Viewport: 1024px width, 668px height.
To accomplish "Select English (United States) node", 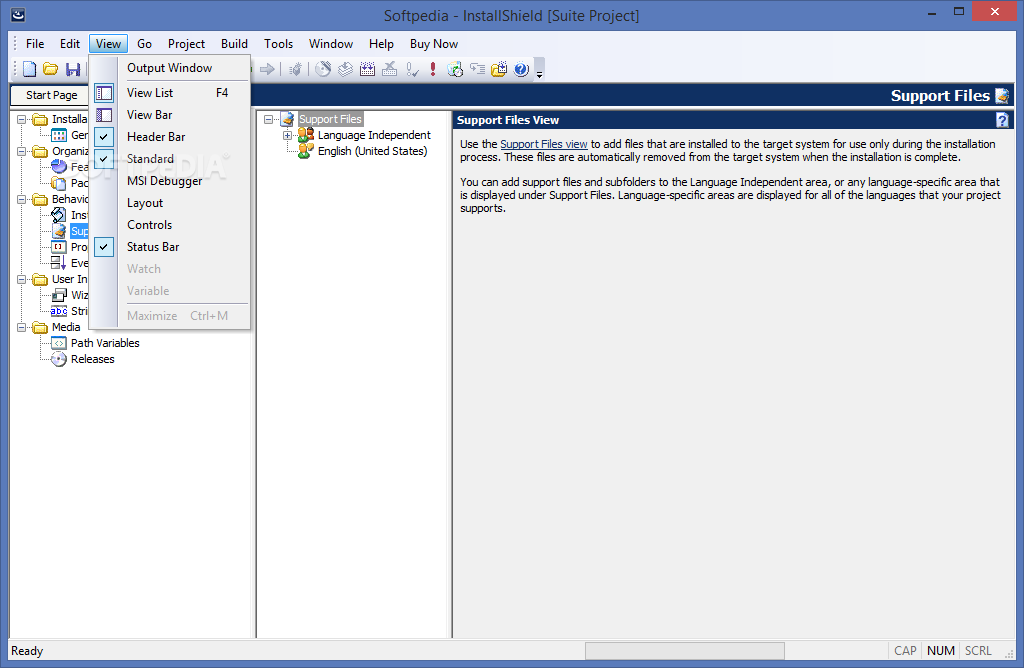I will [x=372, y=151].
